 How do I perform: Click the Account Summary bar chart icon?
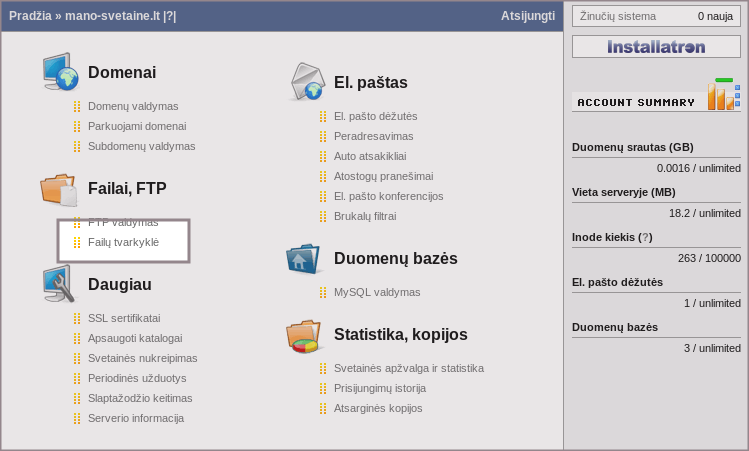click(x=723, y=96)
